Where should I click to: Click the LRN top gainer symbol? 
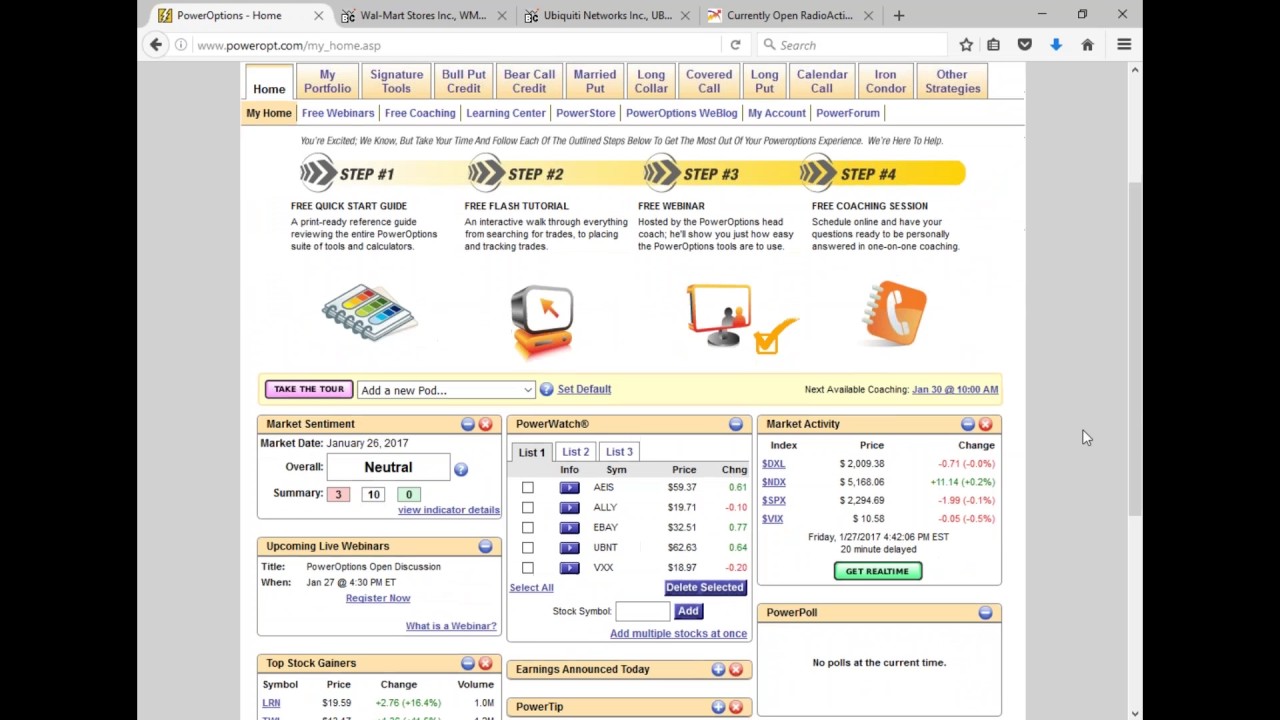click(271, 703)
